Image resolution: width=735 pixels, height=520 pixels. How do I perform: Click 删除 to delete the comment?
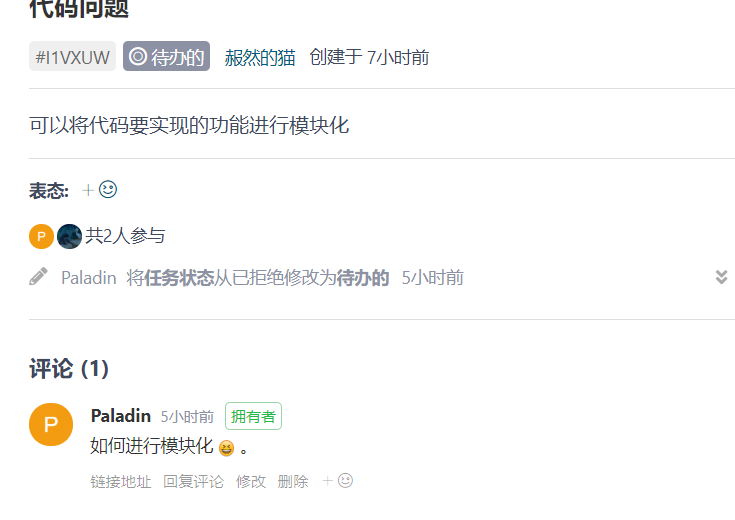pyautogui.click(x=293, y=482)
